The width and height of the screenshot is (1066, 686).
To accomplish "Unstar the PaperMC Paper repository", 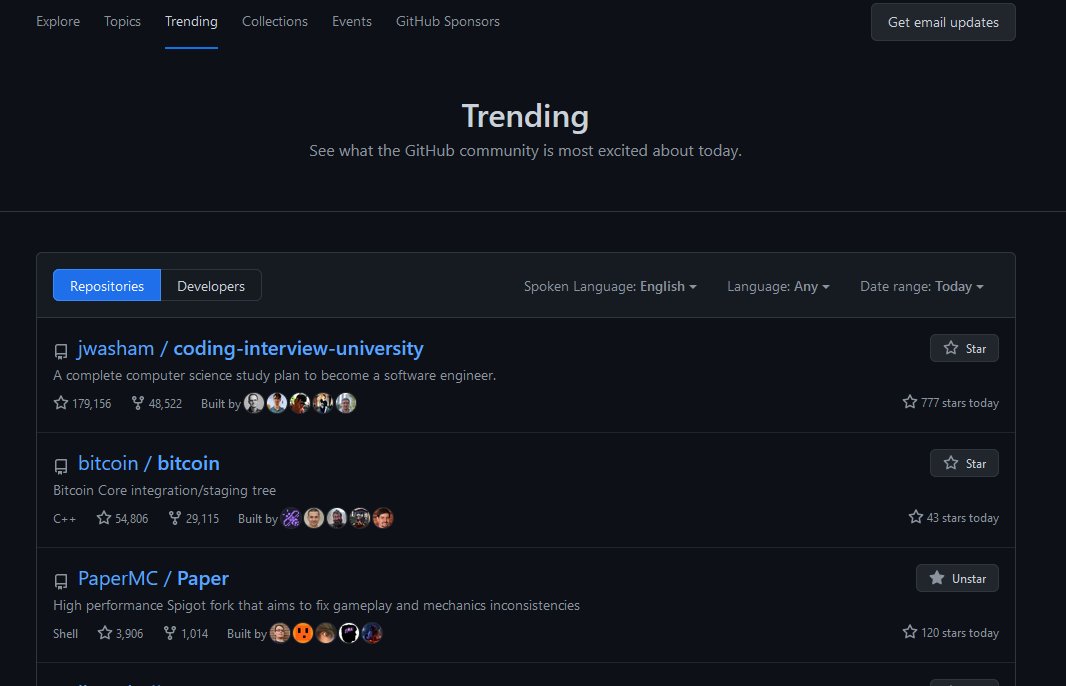I will pyautogui.click(x=957, y=578).
